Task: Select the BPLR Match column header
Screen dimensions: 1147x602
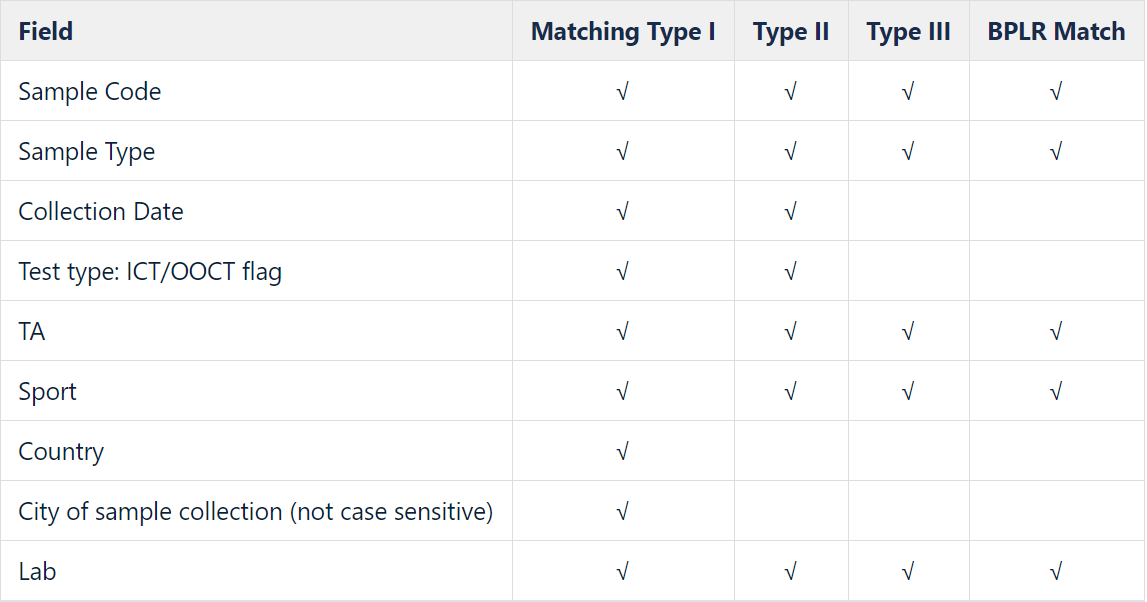Action: click(1057, 31)
